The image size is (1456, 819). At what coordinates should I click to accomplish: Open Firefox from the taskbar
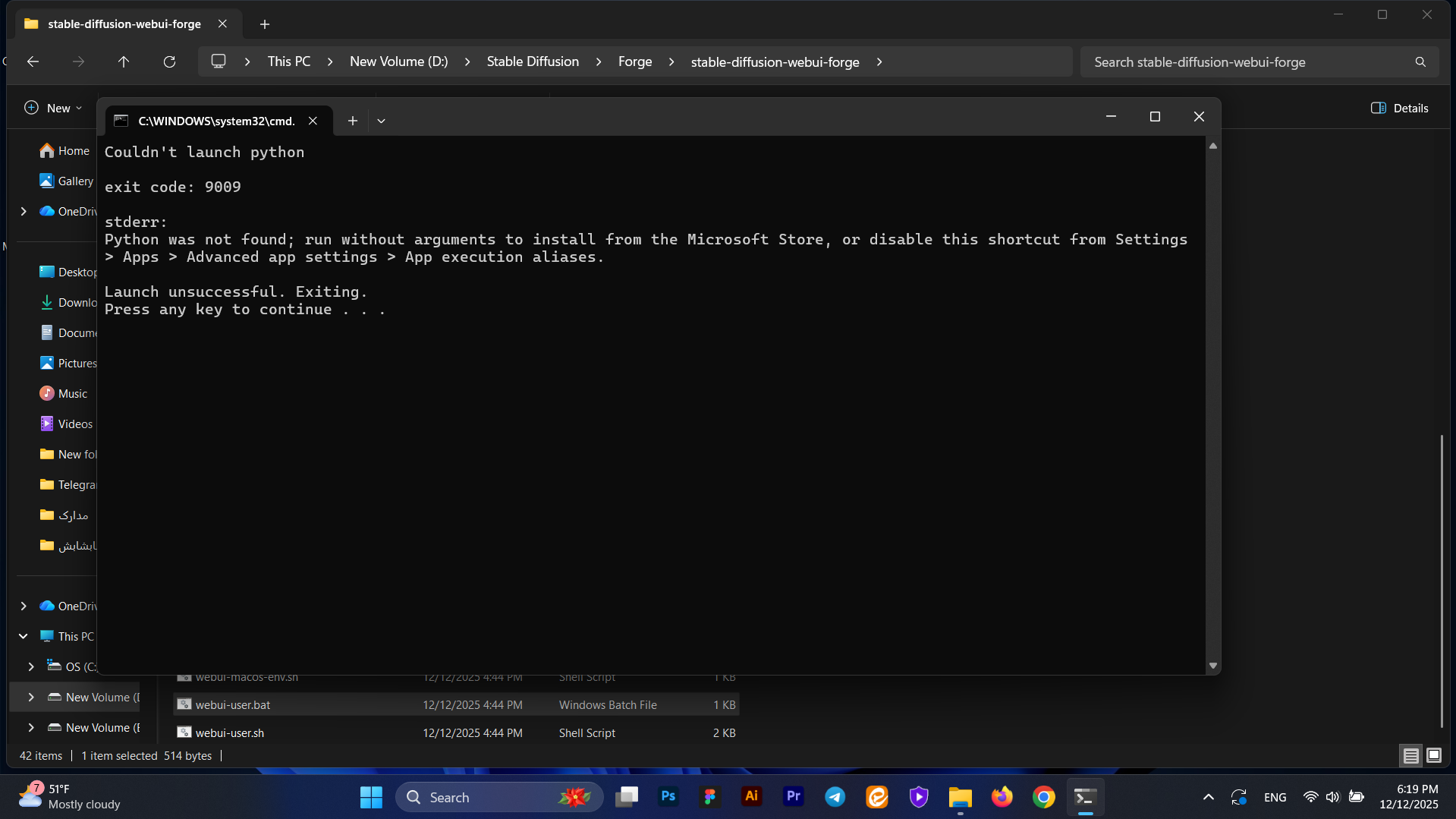coord(1002,797)
